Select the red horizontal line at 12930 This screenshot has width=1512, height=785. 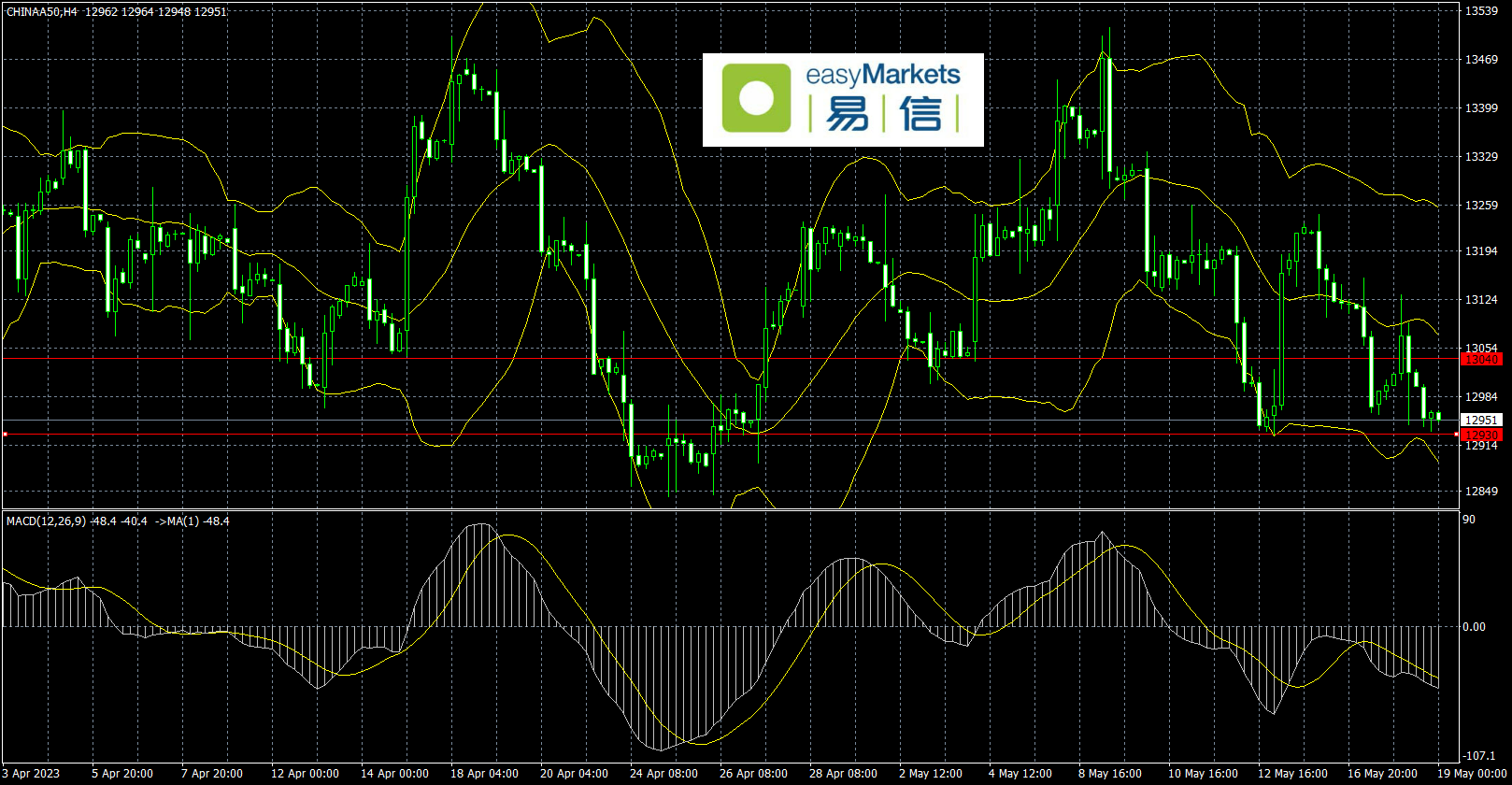(729, 435)
